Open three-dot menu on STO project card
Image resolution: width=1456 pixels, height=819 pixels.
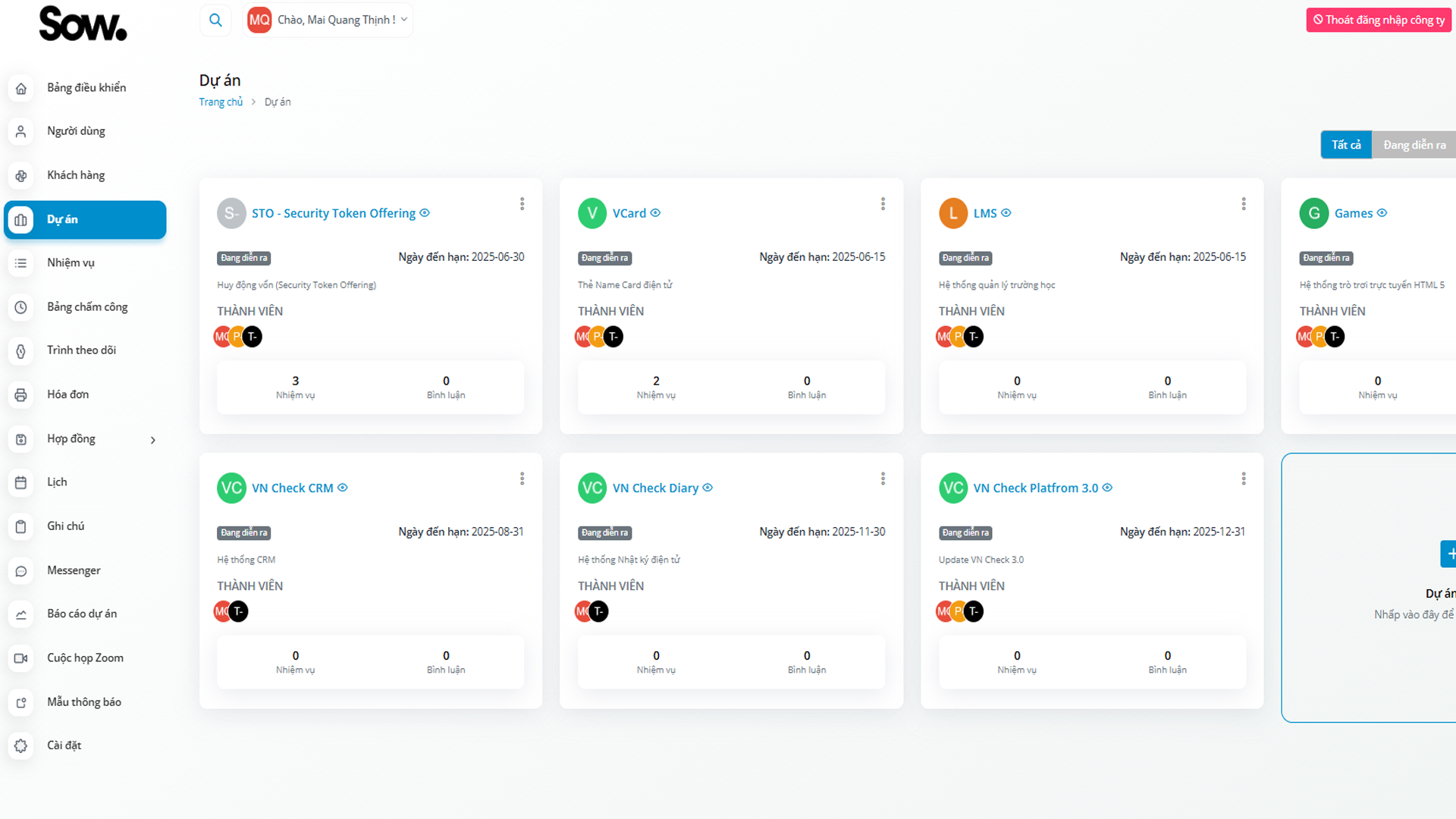point(522,204)
